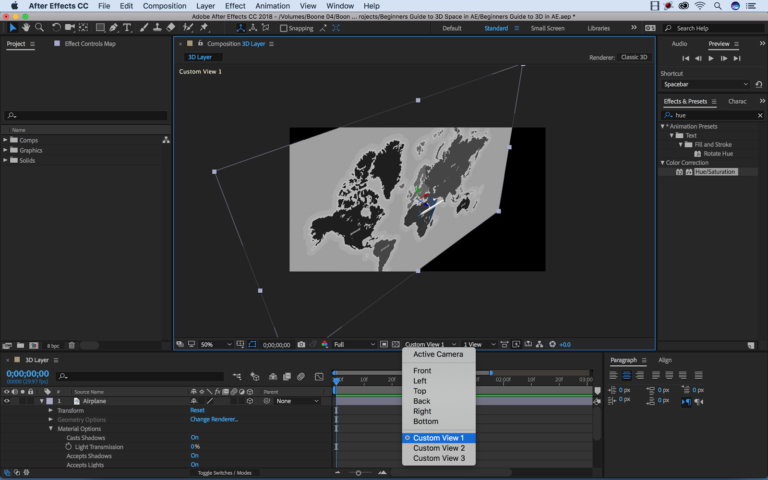Open the 1 View layout dropdown

pyautogui.click(x=480, y=345)
